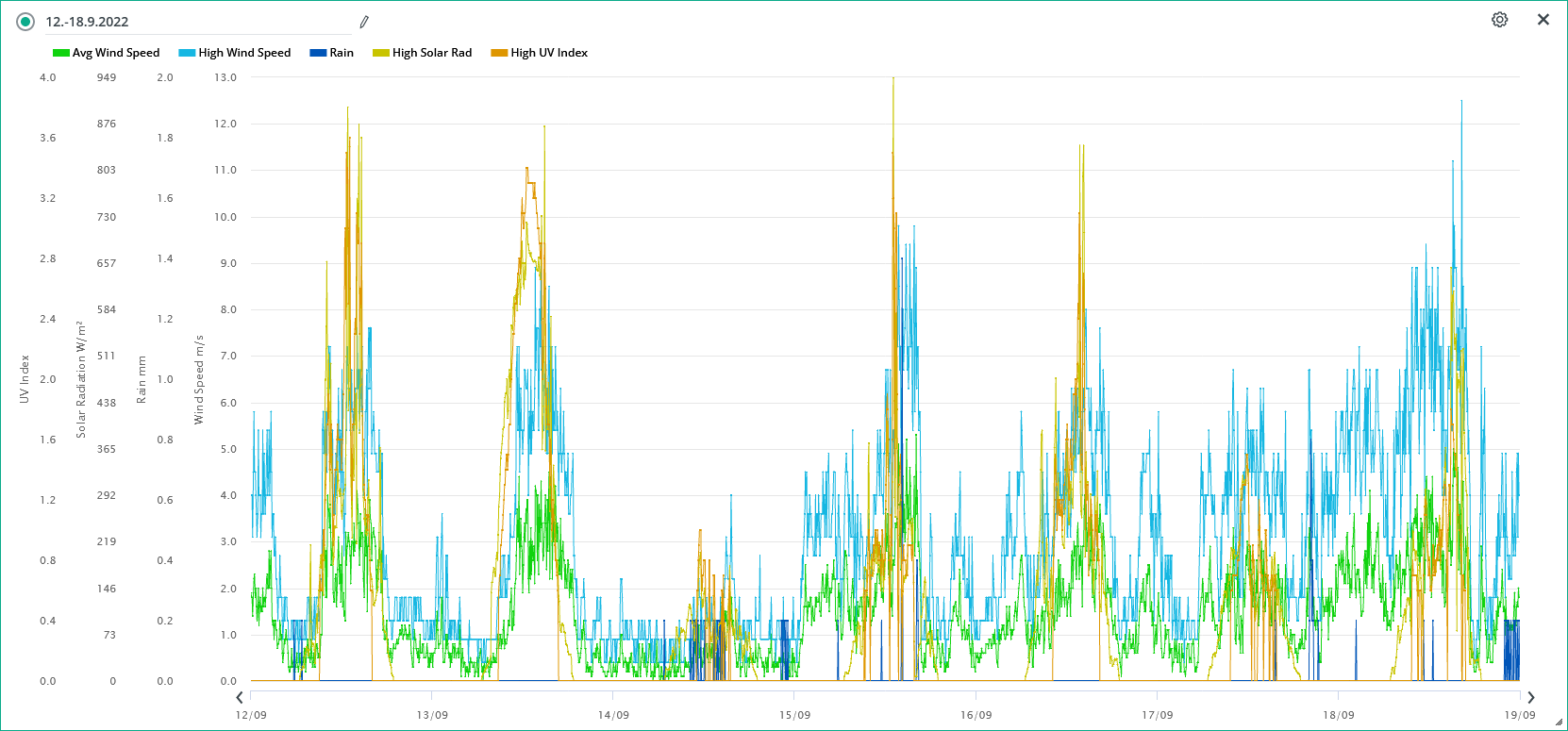1568x731 pixels.
Task: Close the chart panel with X
Action: [1543, 20]
